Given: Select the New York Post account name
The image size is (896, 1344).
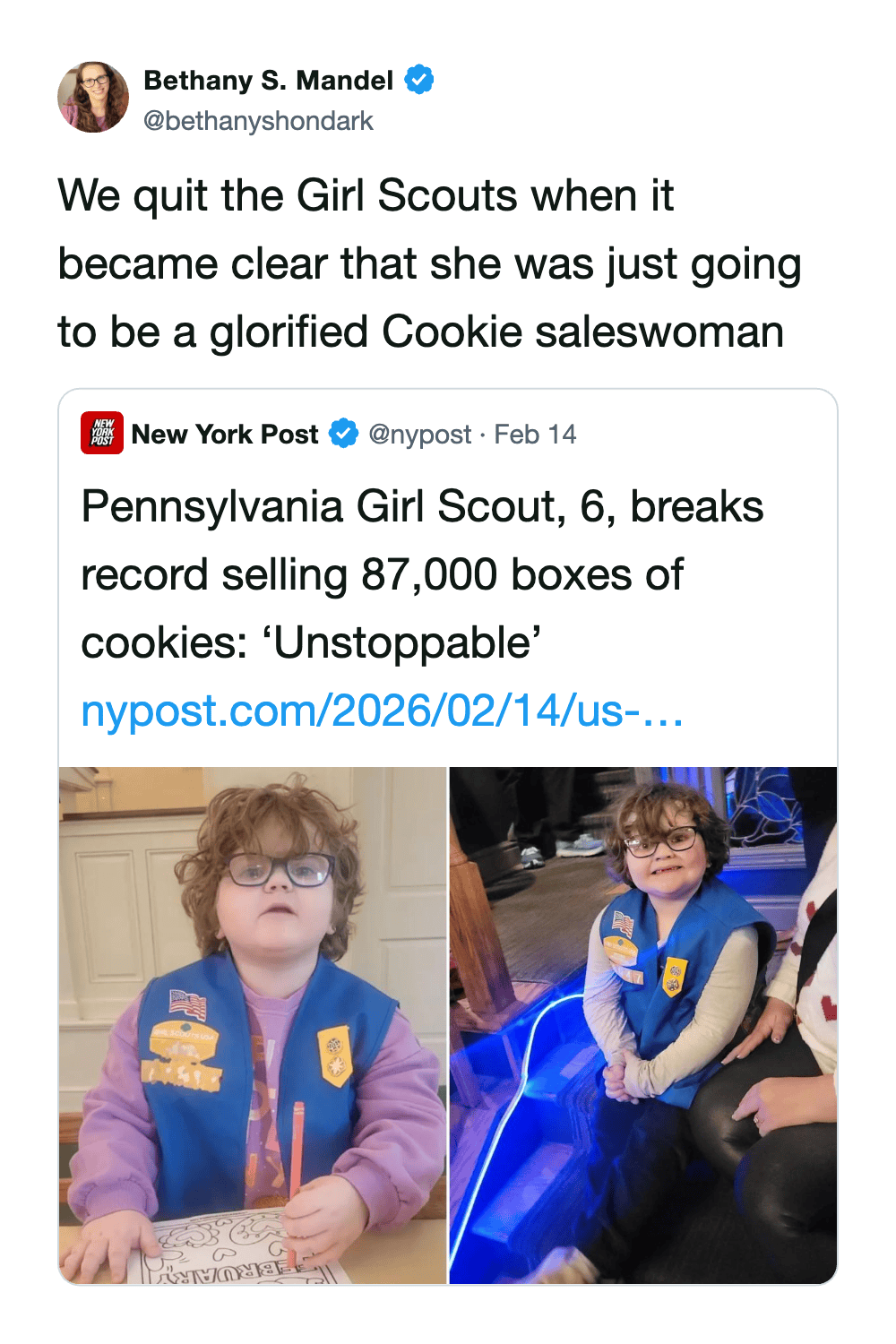Looking at the screenshot, I should coord(224,435).
